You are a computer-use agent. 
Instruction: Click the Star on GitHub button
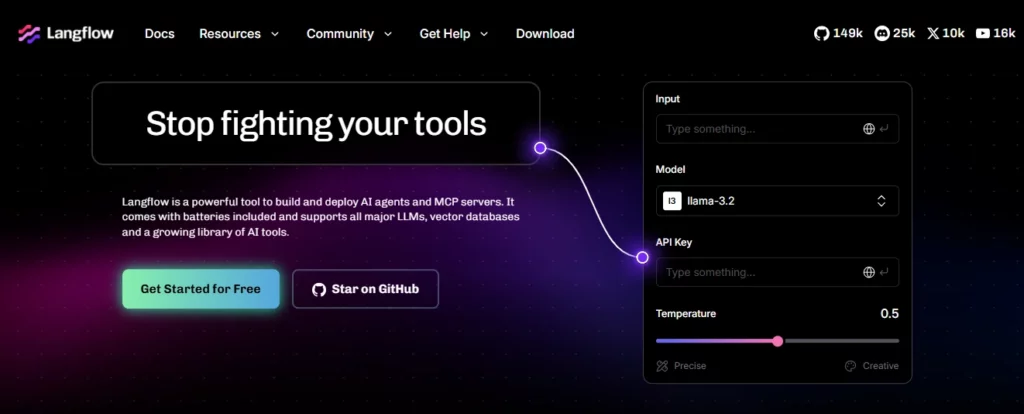pos(366,289)
